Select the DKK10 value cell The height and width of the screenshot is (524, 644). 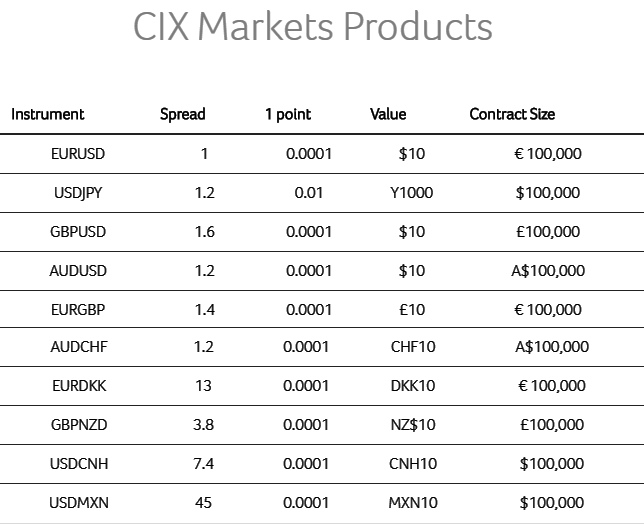tap(412, 386)
